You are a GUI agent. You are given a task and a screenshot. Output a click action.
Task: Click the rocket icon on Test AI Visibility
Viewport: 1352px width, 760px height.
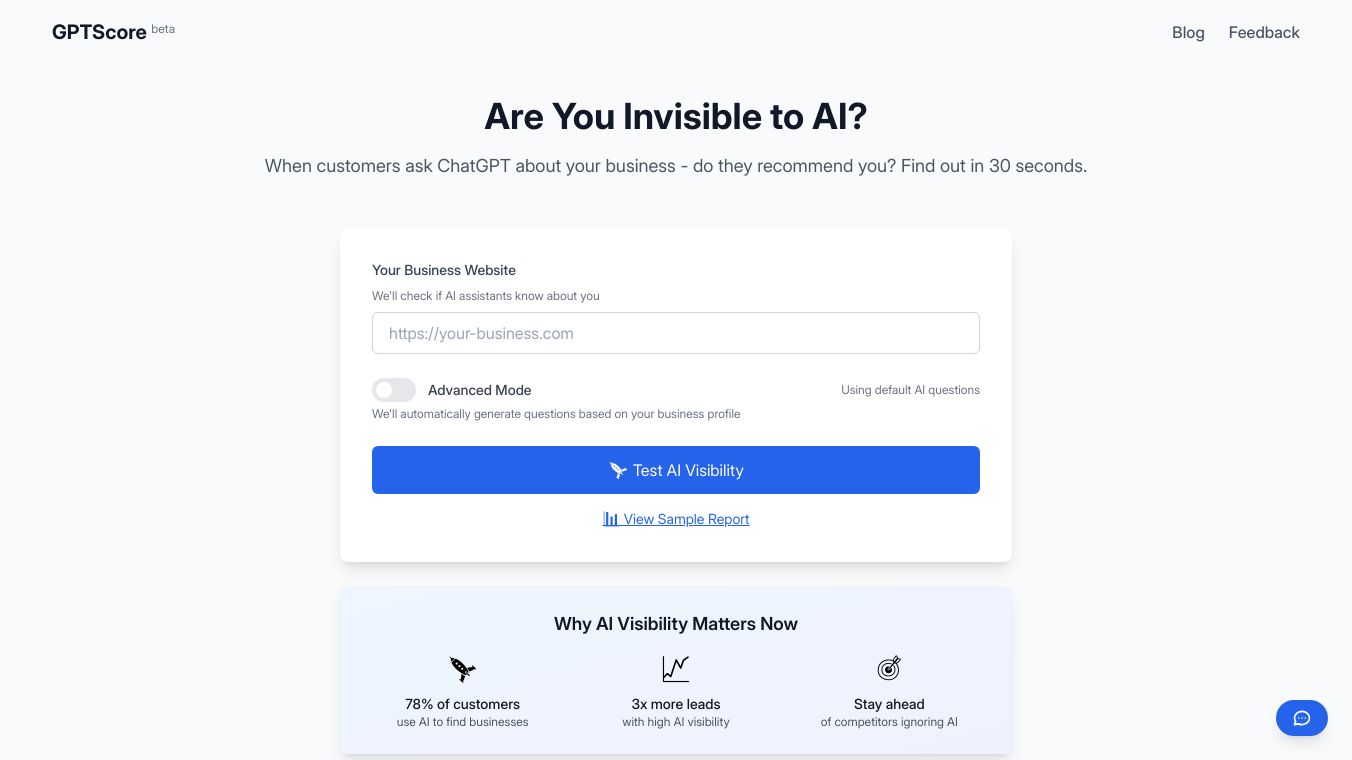[x=618, y=470]
